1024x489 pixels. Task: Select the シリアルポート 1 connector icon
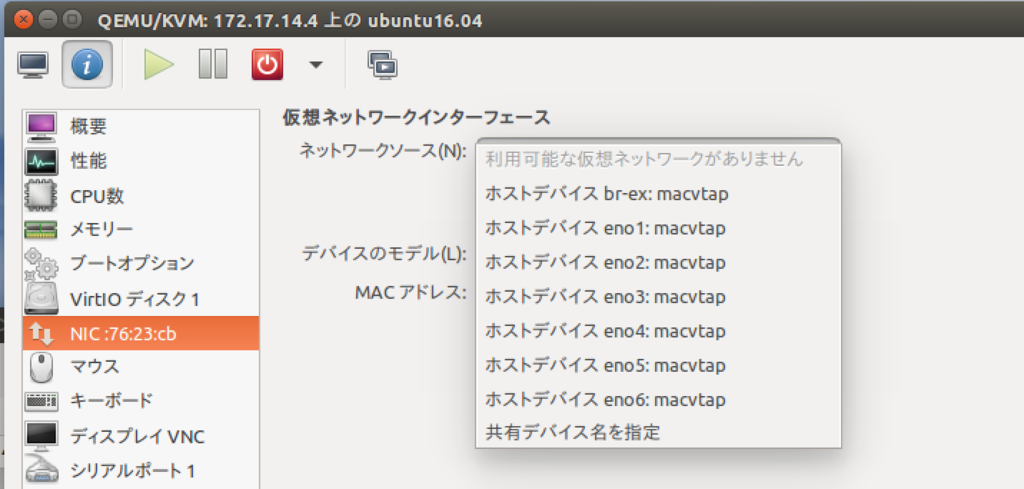(42, 470)
